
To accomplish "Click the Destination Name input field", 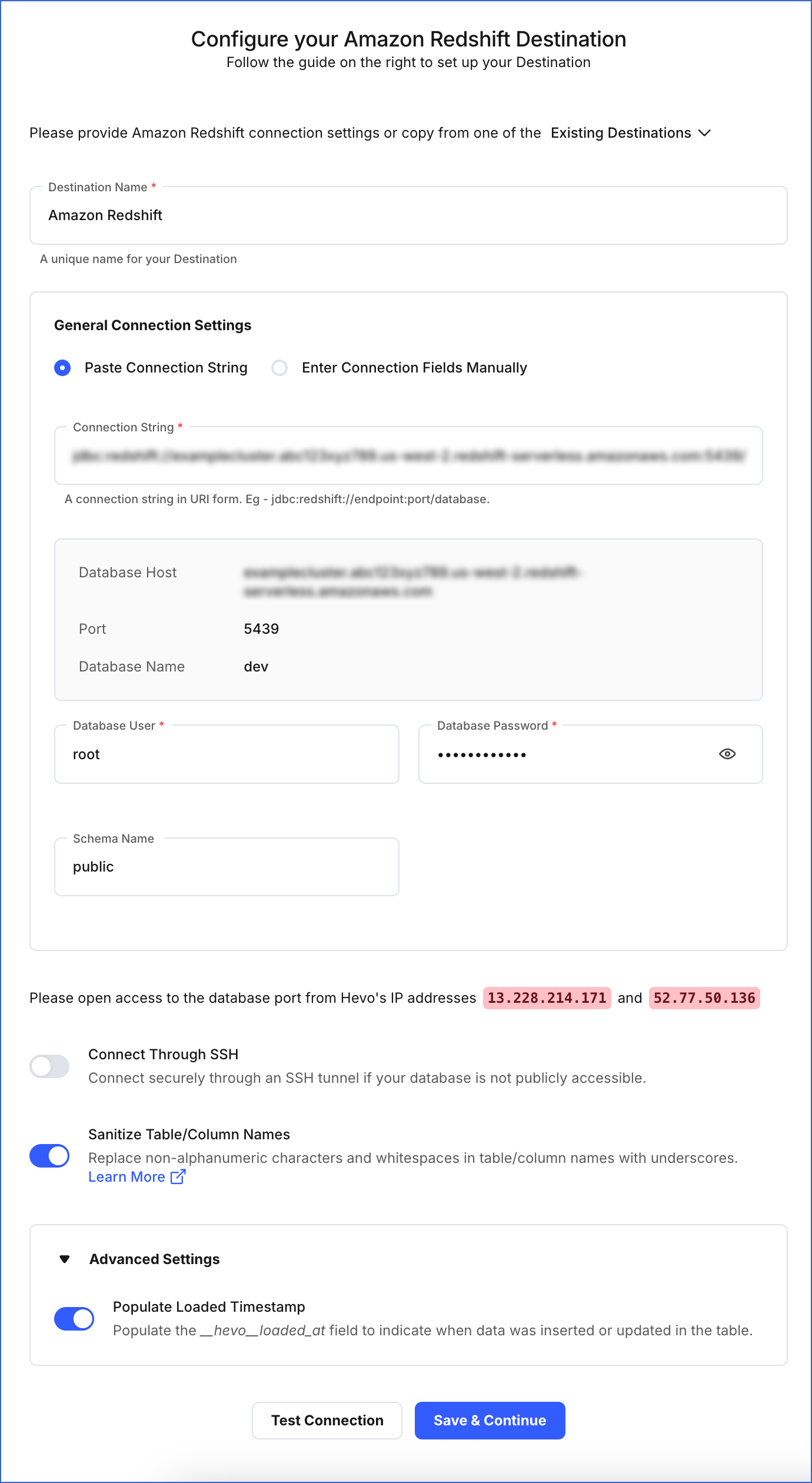I will [x=408, y=215].
